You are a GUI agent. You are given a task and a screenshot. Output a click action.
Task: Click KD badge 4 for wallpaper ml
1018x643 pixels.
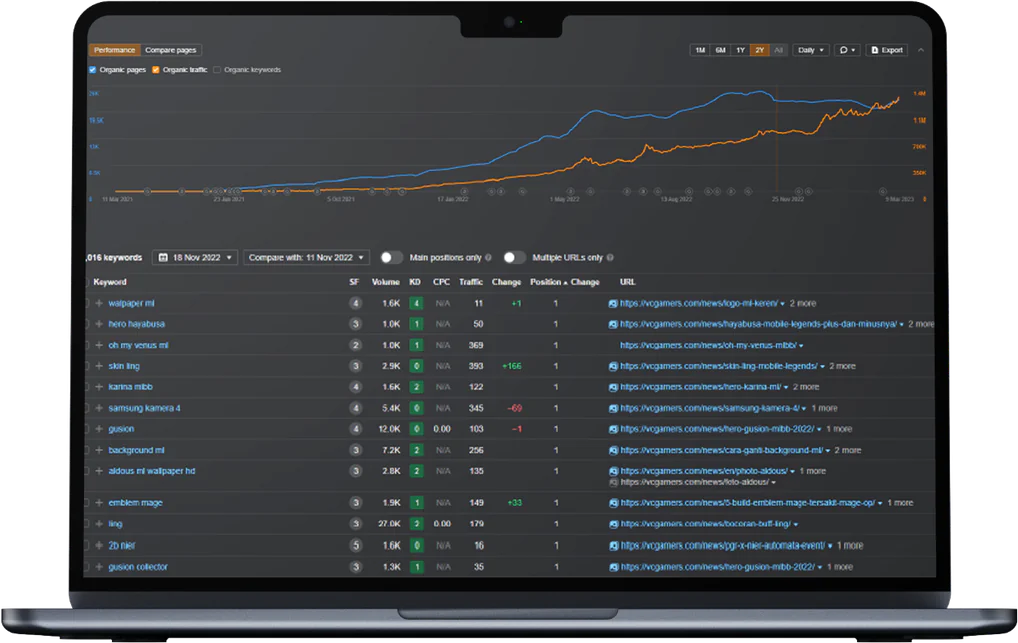(x=416, y=303)
